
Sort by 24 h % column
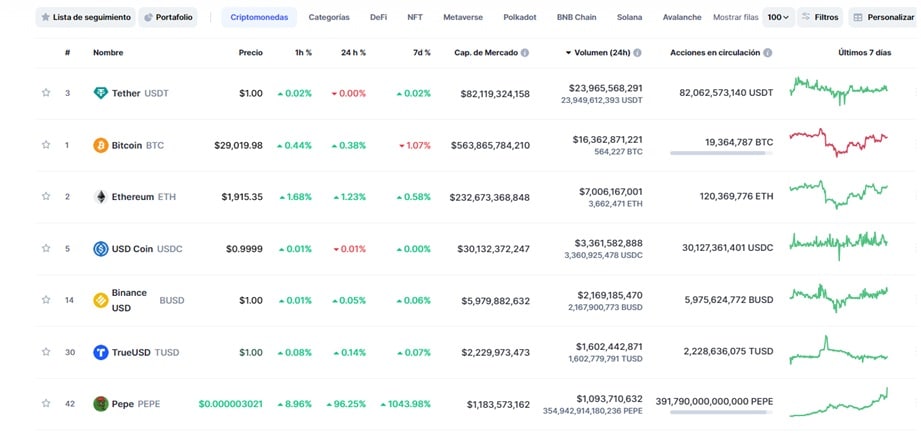click(354, 53)
